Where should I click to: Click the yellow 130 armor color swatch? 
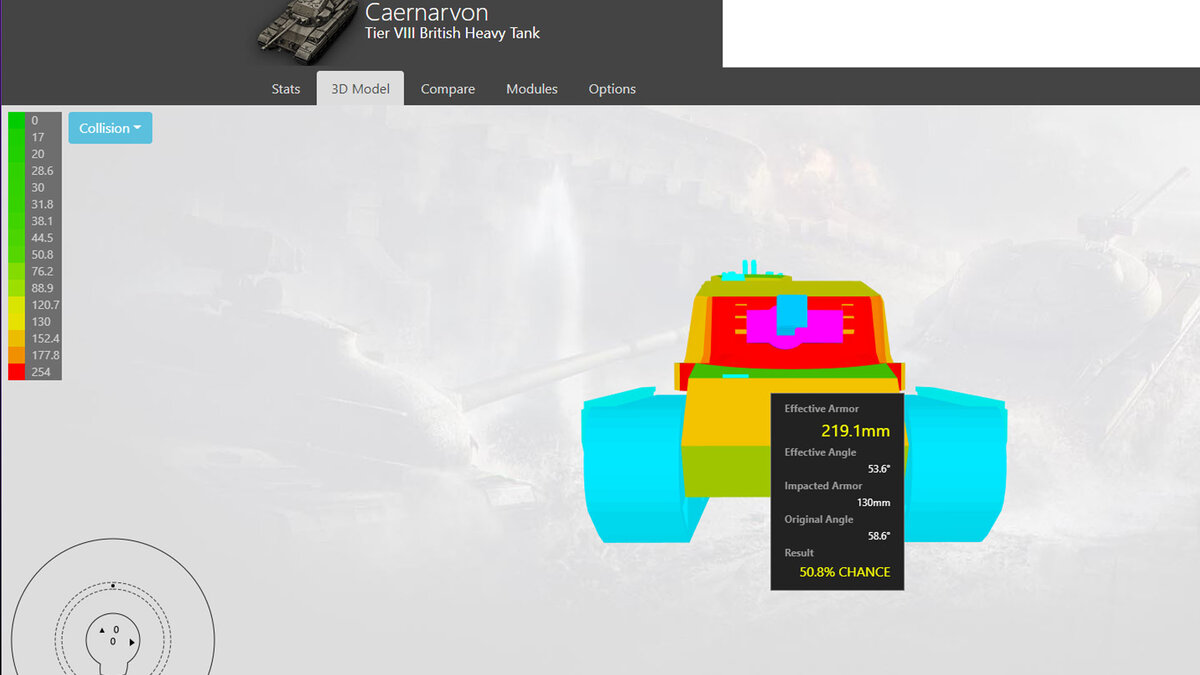[x=17, y=322]
